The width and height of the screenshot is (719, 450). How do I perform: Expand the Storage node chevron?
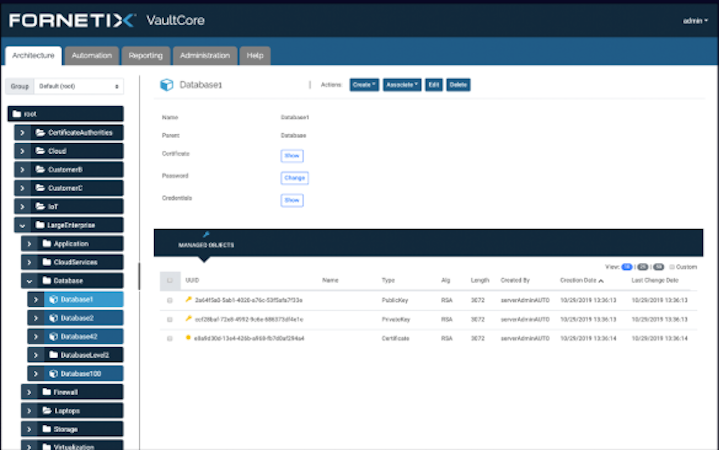(x=29, y=429)
